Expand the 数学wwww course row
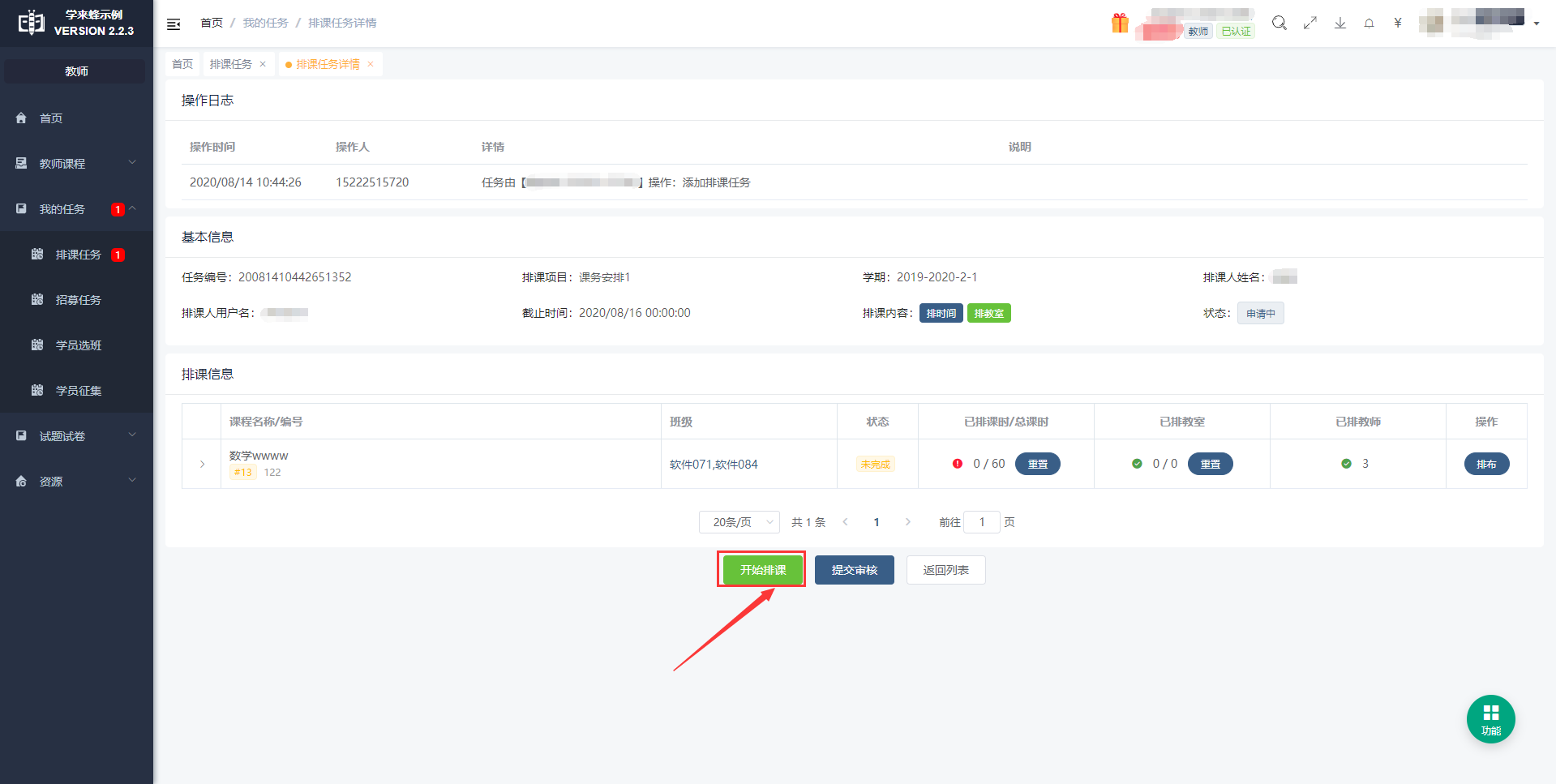Viewport: 1556px width, 784px height. (x=202, y=465)
